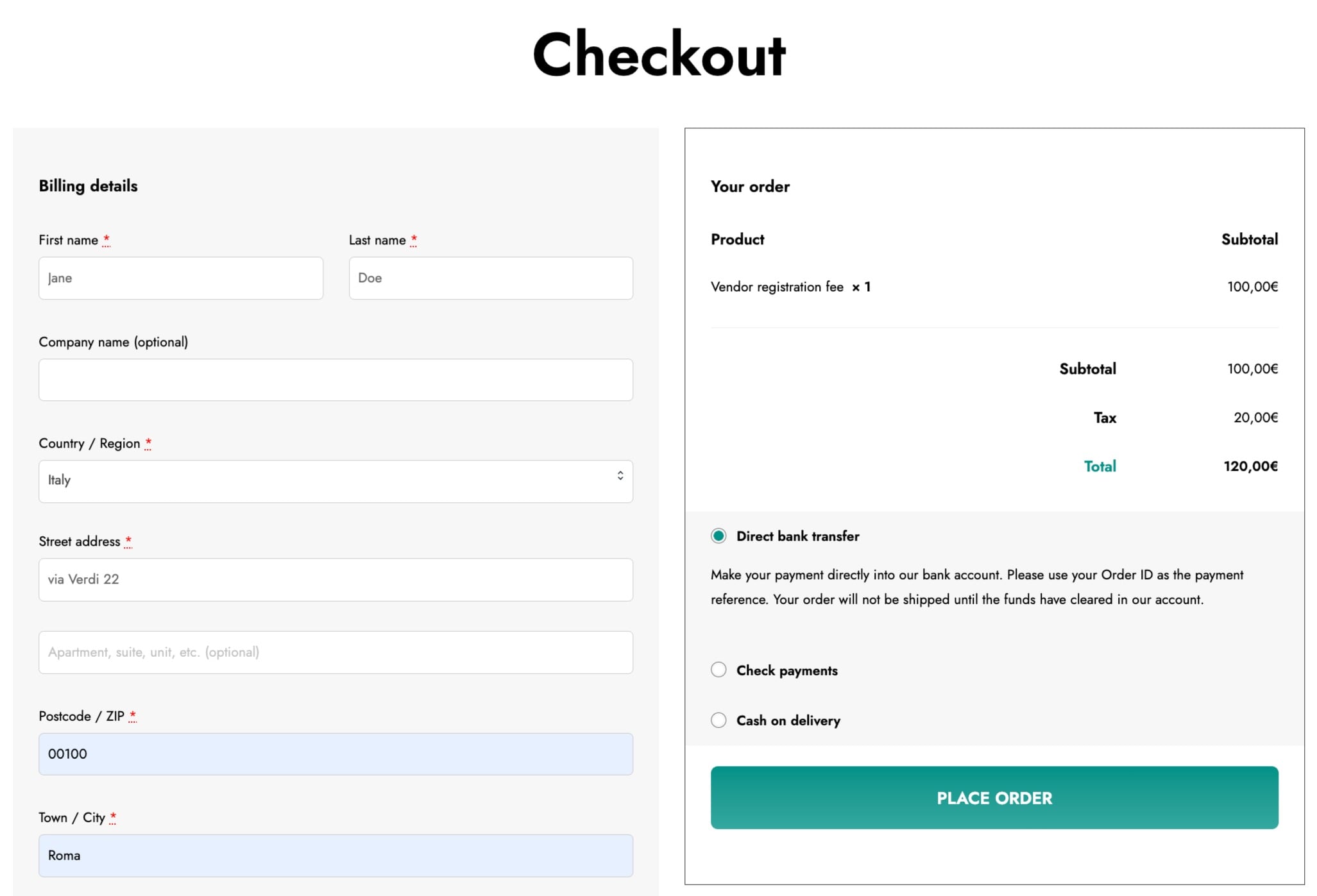This screenshot has width=1317, height=896.
Task: Click the red asterisk beside Postcode / ZIP
Action: pos(133,715)
